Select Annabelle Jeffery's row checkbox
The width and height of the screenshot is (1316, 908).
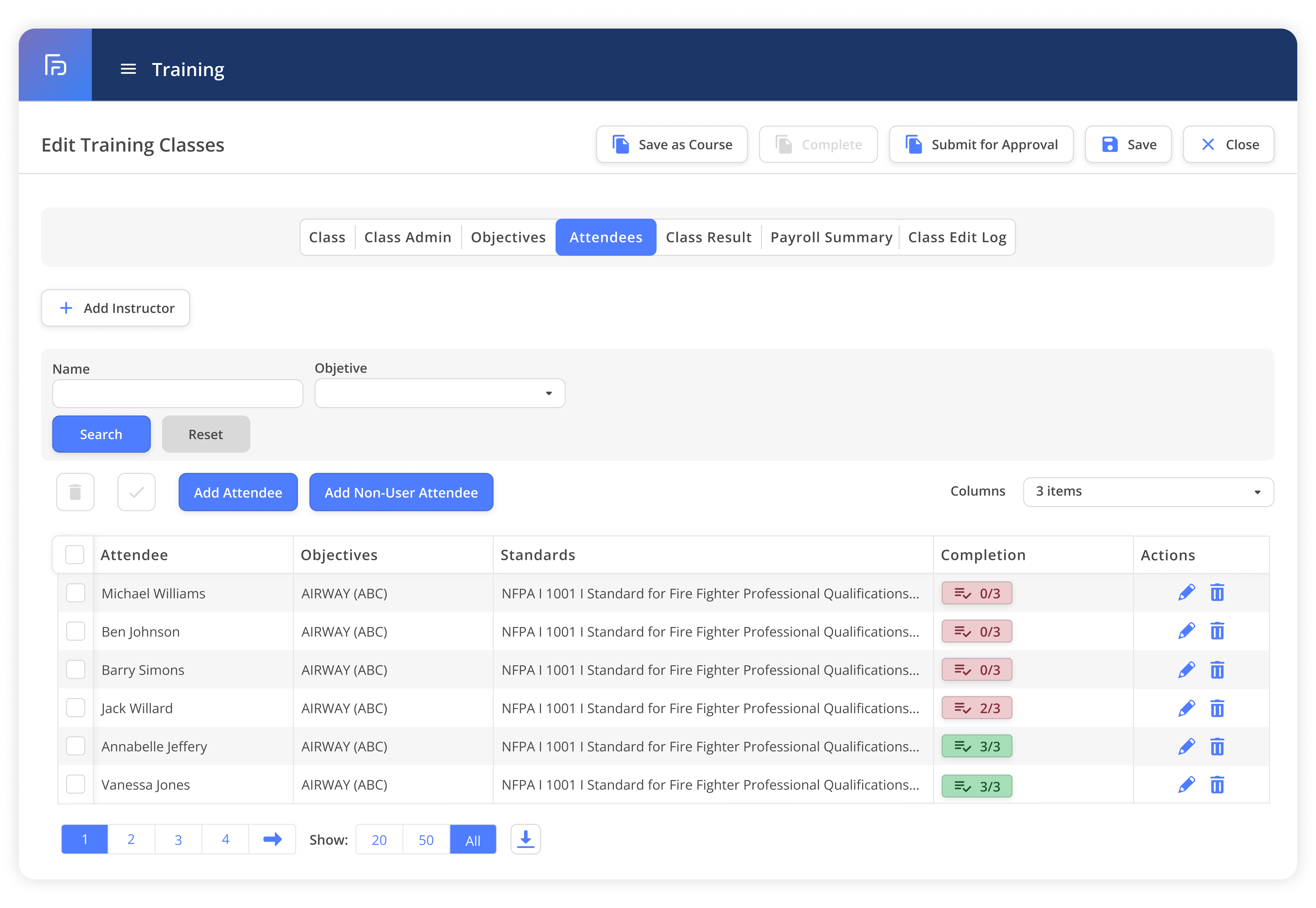pyautogui.click(x=76, y=746)
